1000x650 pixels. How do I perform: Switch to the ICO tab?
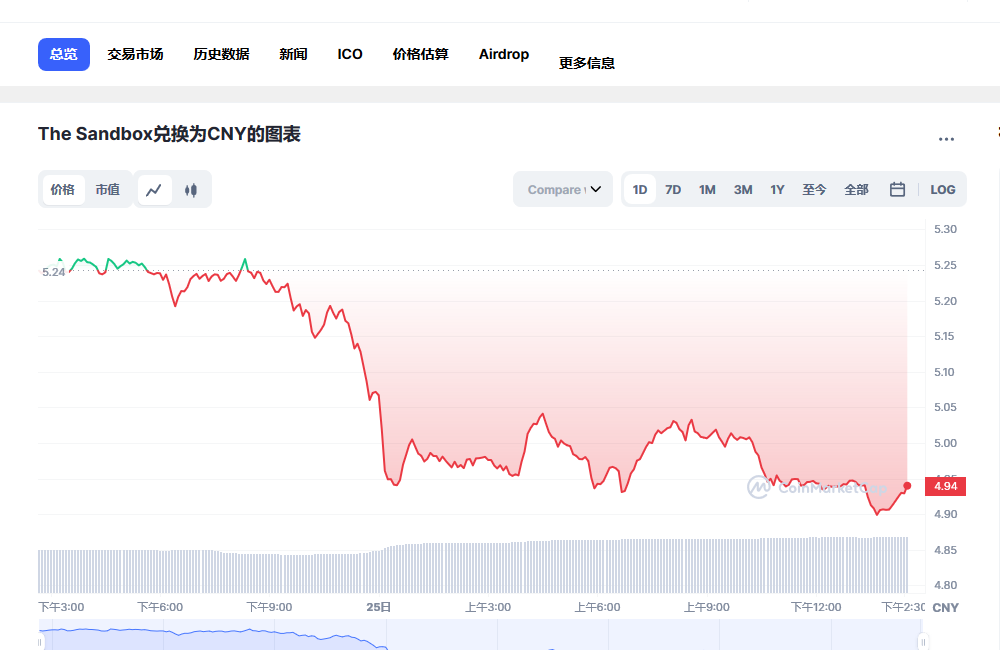[x=350, y=54]
